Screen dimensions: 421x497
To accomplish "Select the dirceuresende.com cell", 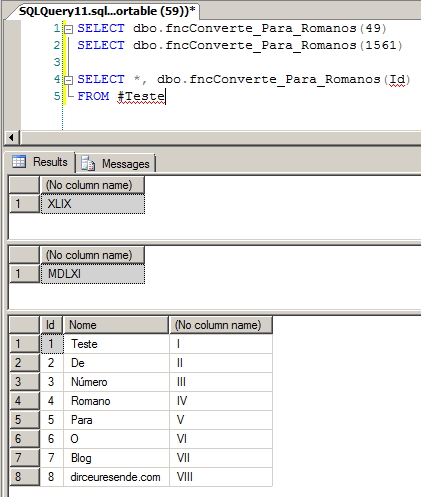I will coord(116,477).
